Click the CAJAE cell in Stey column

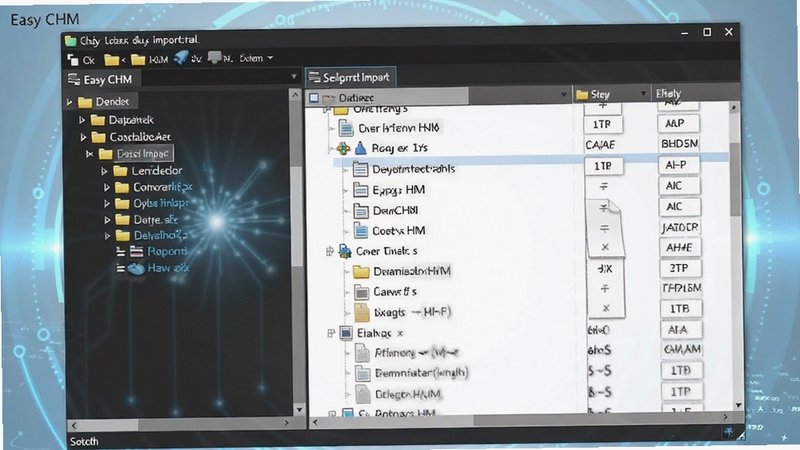coord(601,145)
